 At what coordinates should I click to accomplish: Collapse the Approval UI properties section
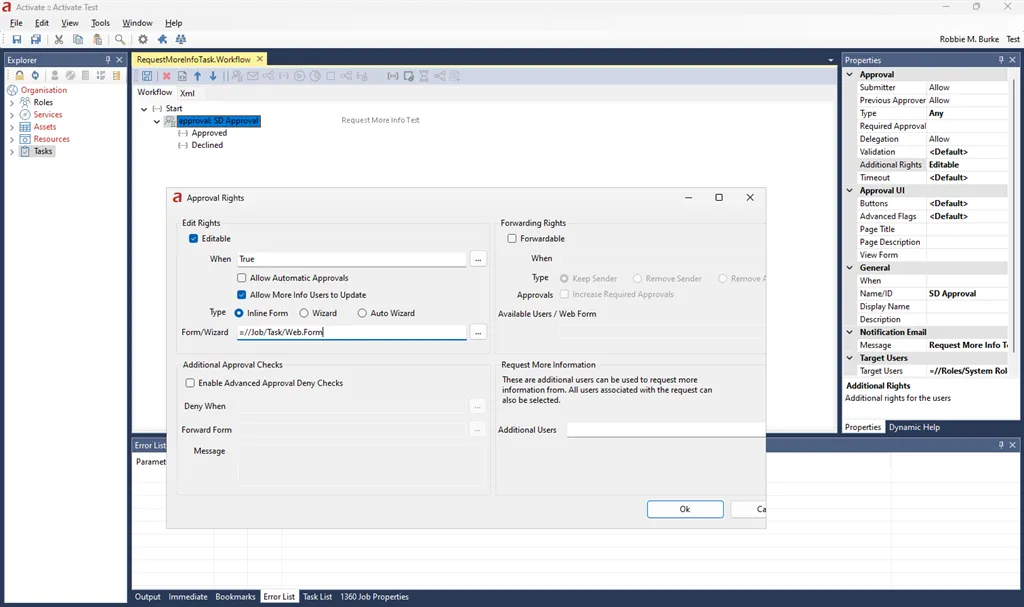850,190
